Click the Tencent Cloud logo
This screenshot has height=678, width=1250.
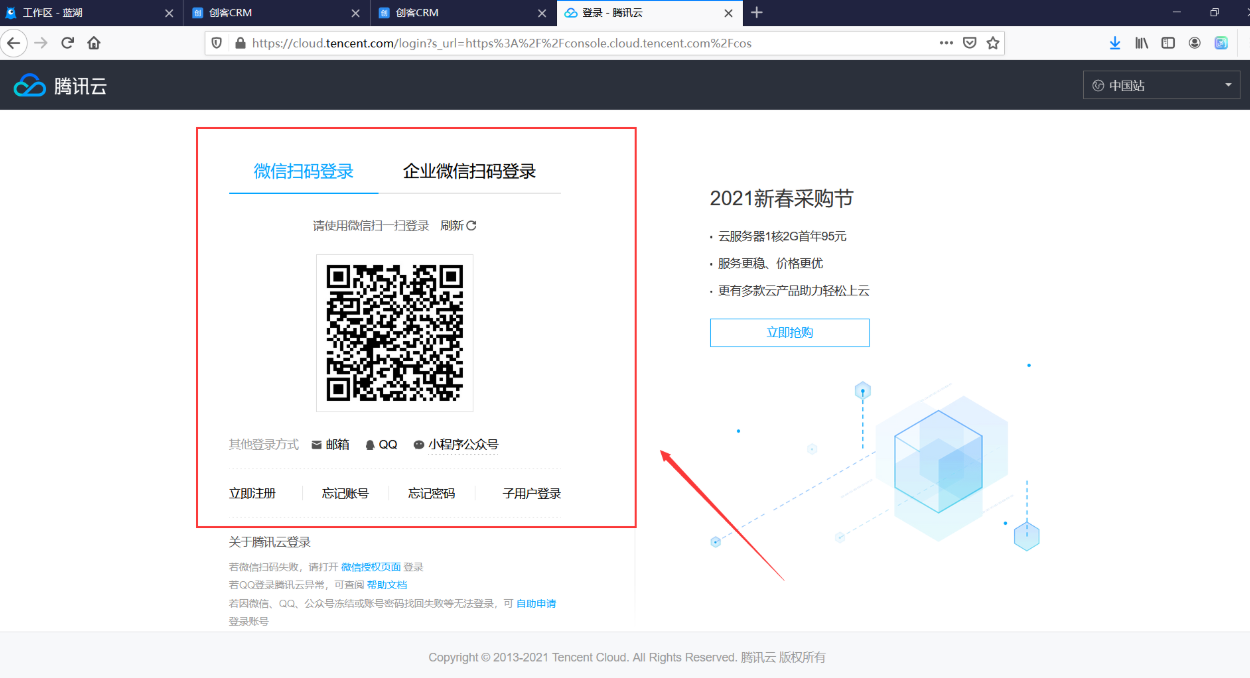pyautogui.click(x=60, y=86)
